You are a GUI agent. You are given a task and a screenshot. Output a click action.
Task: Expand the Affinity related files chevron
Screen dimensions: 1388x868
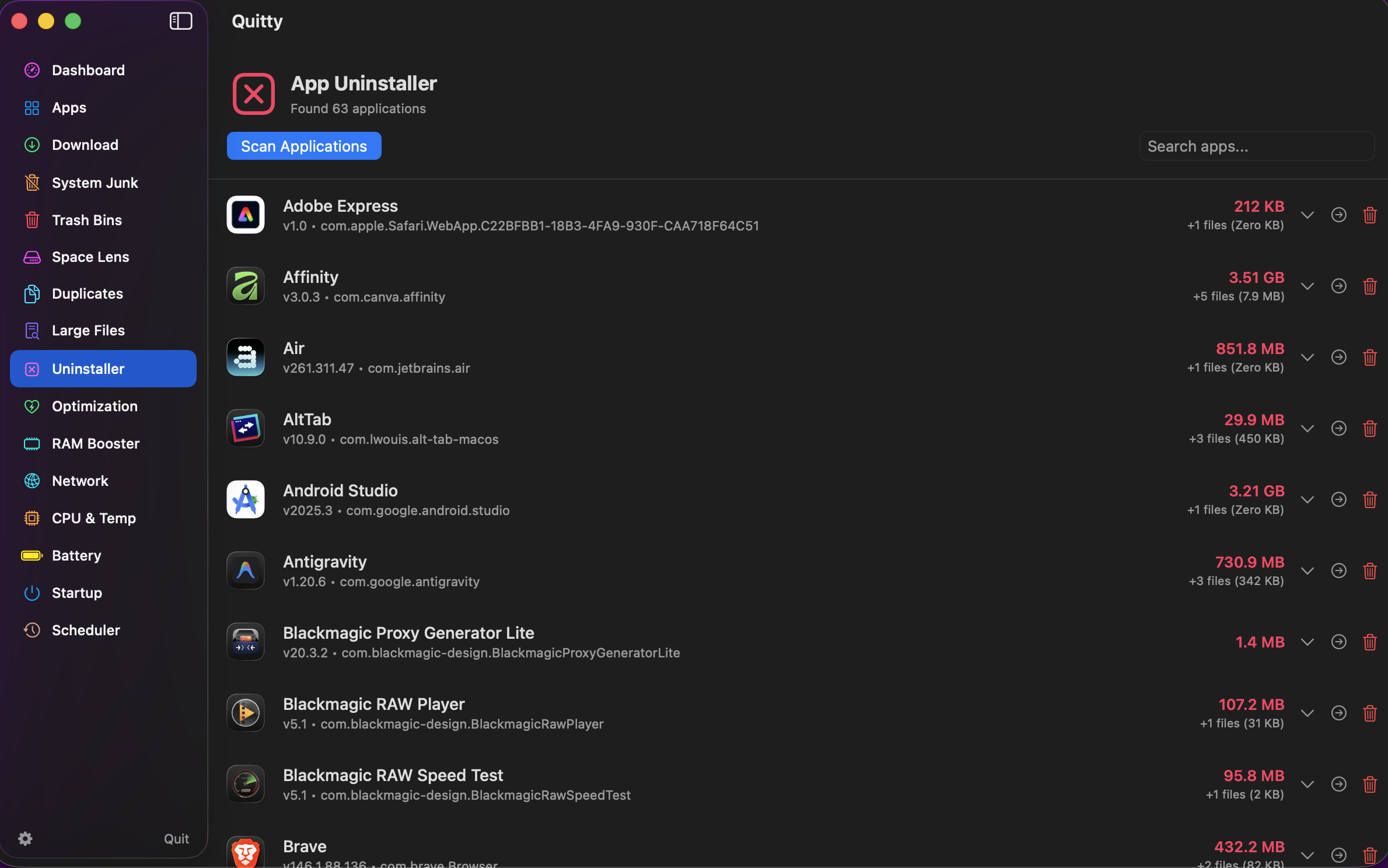(1307, 286)
